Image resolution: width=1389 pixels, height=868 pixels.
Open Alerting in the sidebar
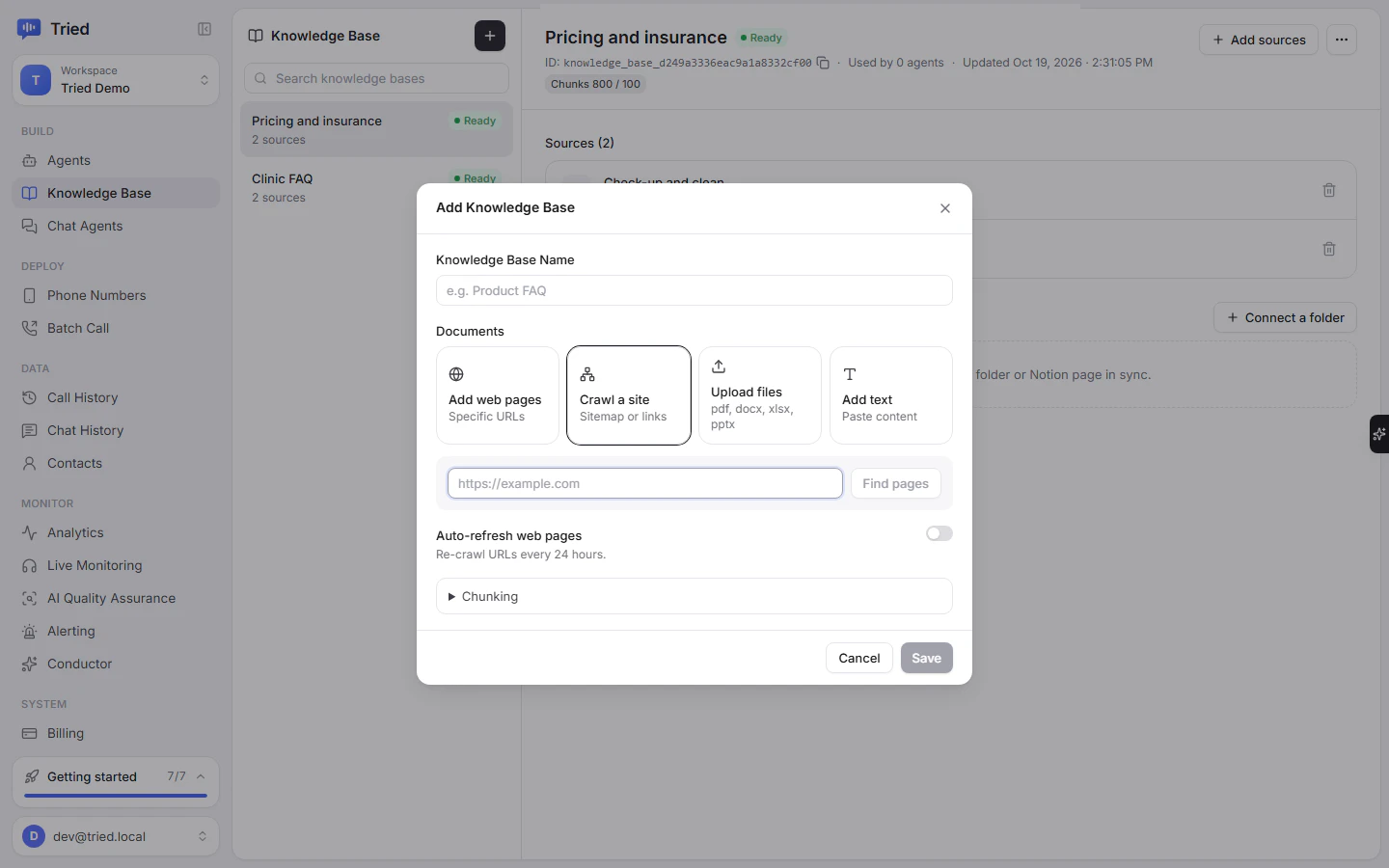coord(116,631)
